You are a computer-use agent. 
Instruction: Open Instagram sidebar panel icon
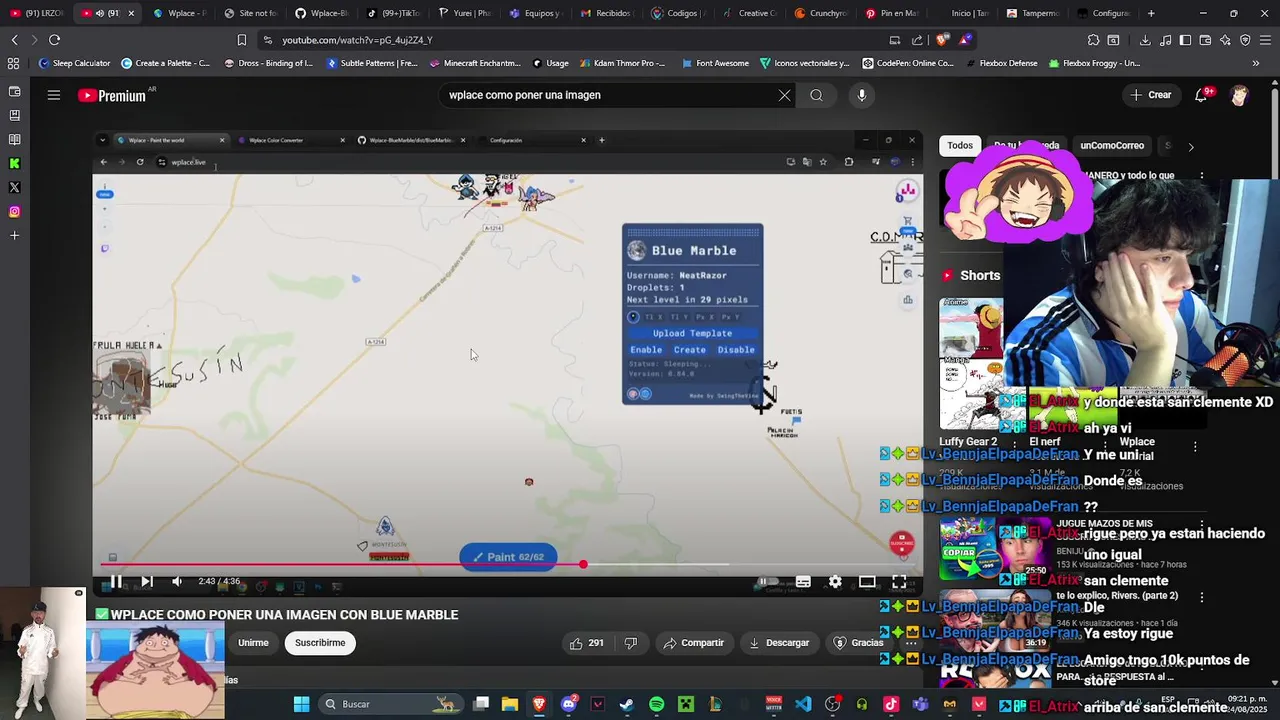pyautogui.click(x=14, y=211)
